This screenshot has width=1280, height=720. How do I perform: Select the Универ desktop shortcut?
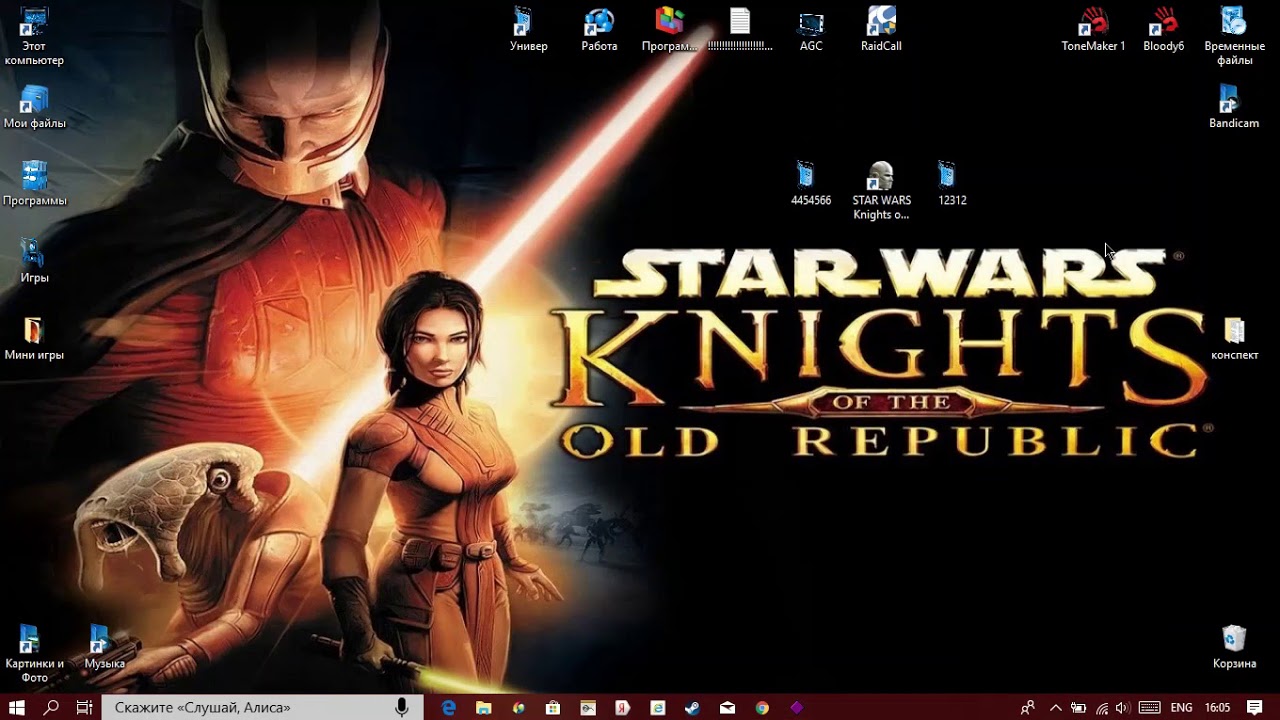528,29
